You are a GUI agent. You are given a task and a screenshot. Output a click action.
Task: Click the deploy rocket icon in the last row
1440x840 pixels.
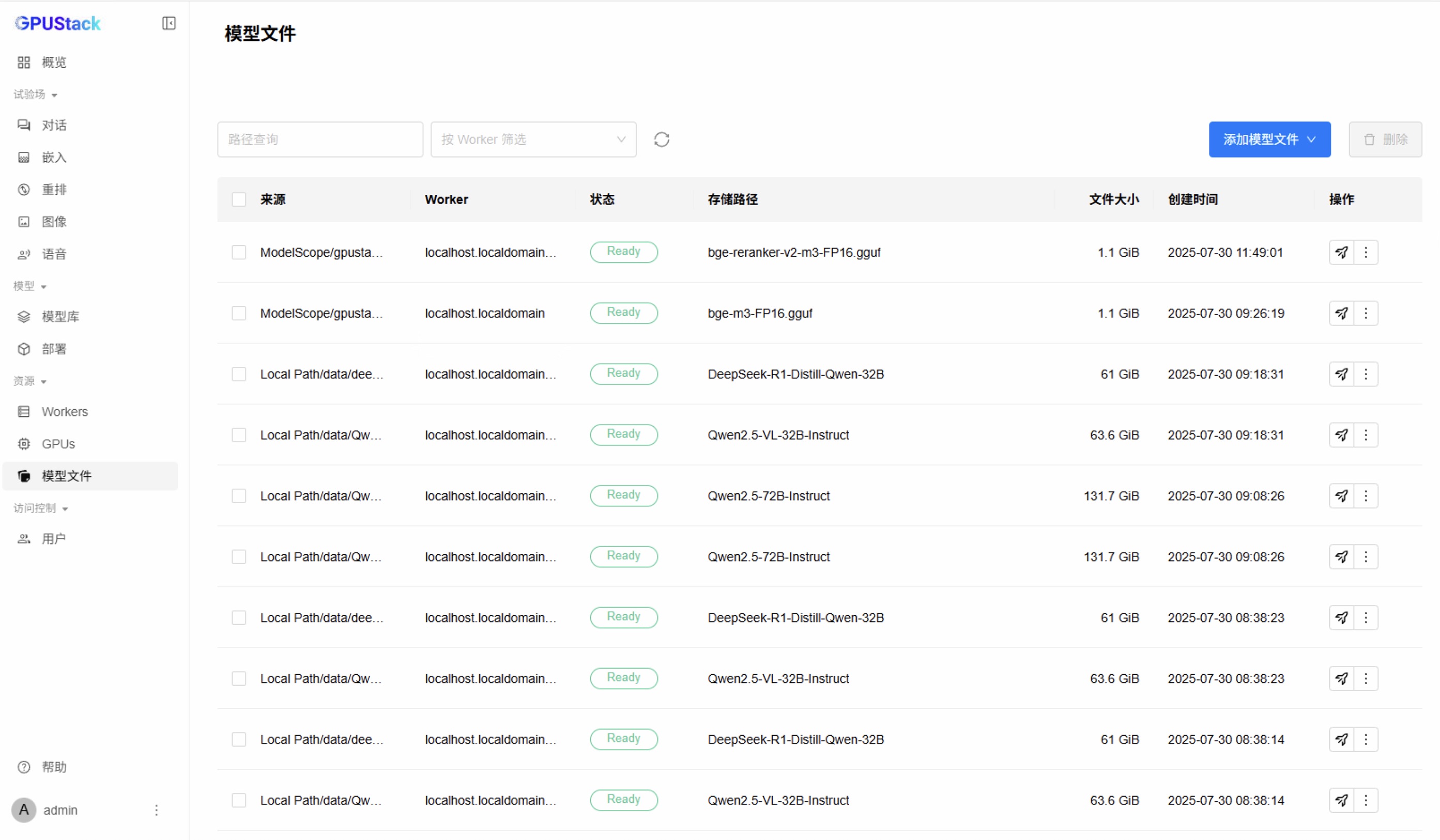click(x=1341, y=801)
